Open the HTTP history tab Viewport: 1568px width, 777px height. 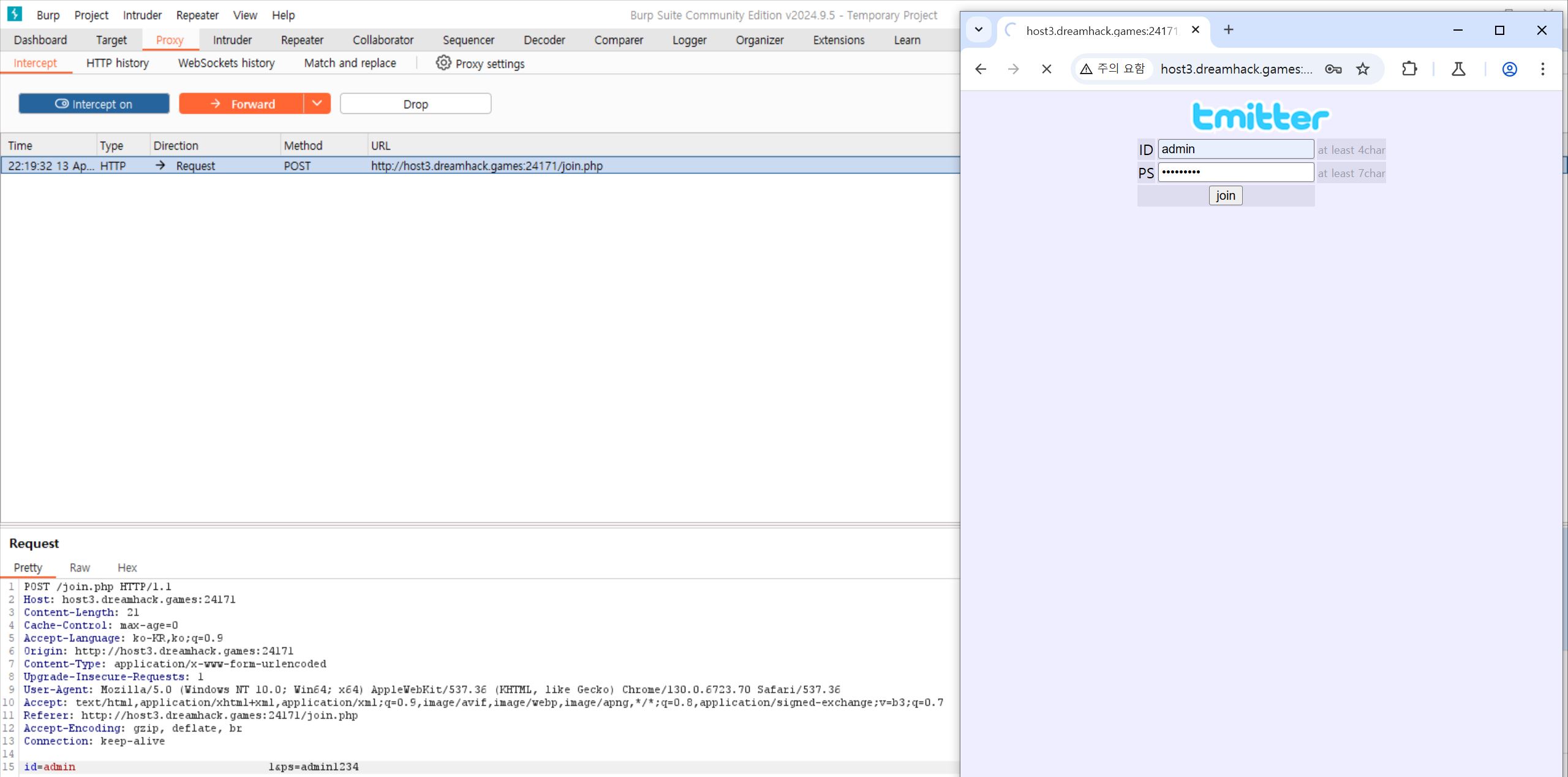117,63
